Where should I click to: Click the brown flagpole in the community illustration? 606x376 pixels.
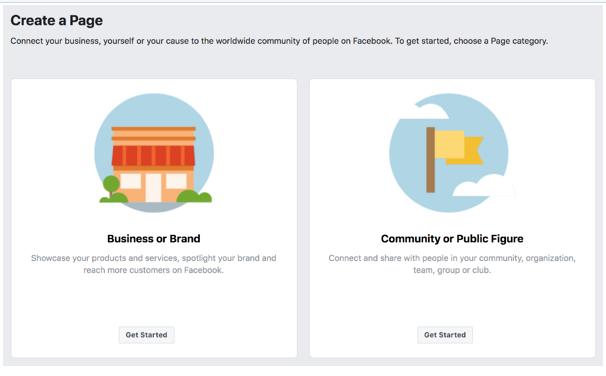tap(431, 160)
